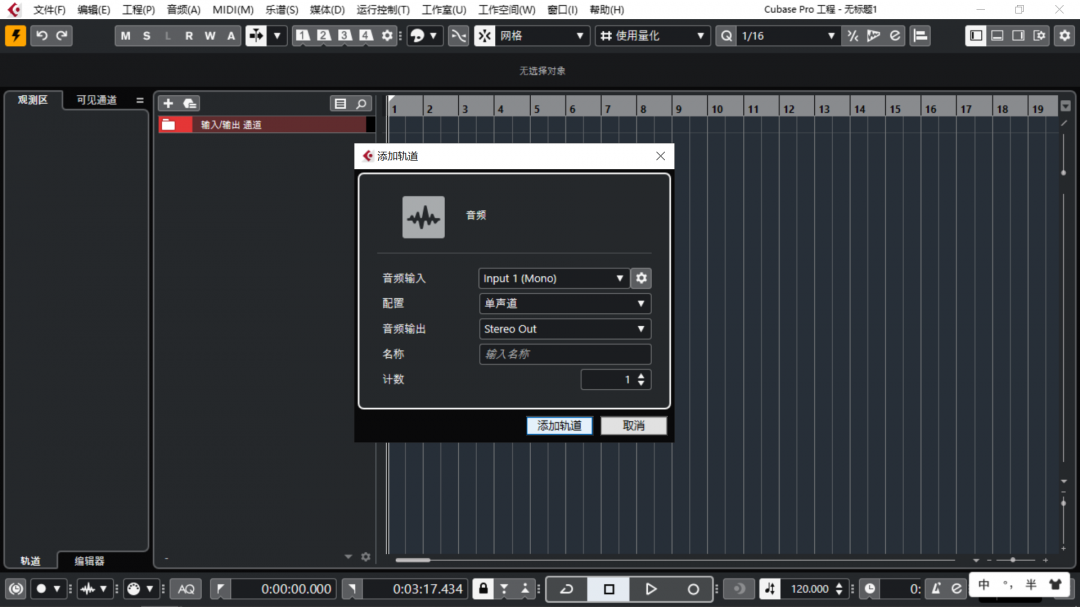The width and height of the screenshot is (1080, 607).
Task: Open the 文件(F) menu
Action: [49, 10]
